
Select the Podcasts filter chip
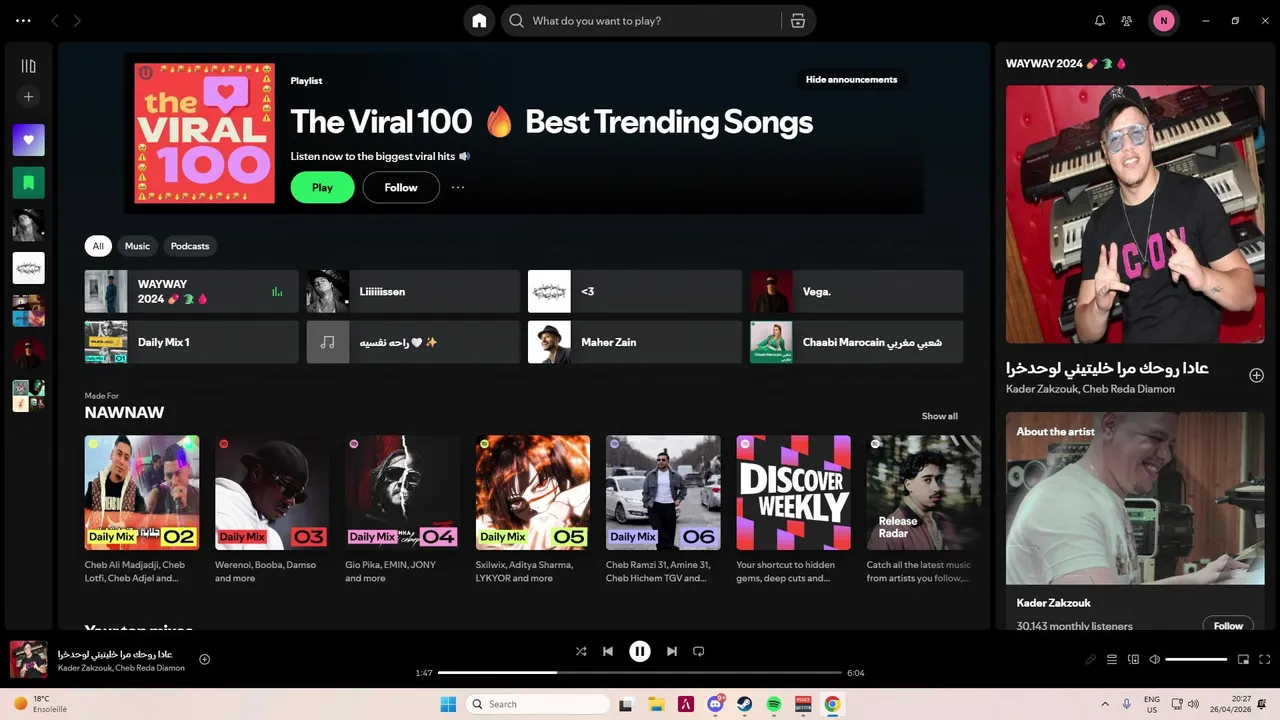pyautogui.click(x=190, y=246)
